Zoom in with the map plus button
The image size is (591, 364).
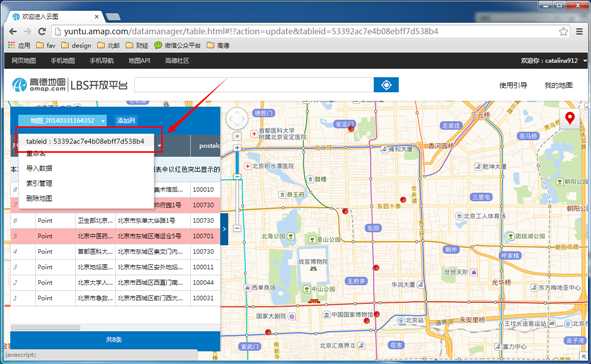(237, 148)
